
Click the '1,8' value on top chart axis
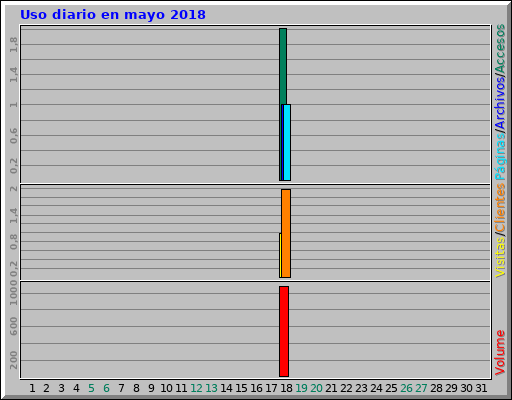13,45
